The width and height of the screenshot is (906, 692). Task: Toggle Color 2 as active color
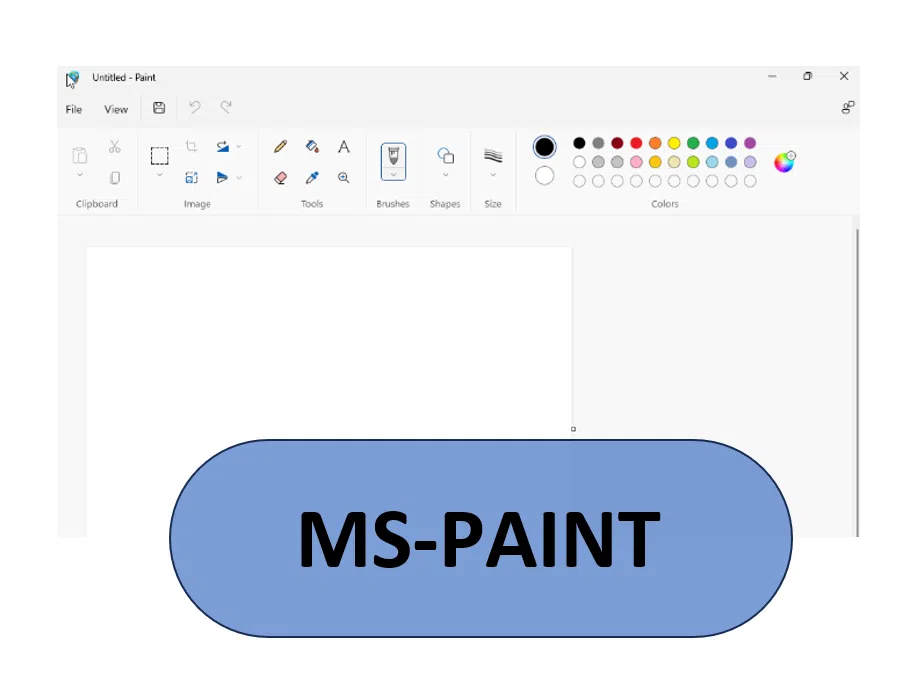point(544,176)
